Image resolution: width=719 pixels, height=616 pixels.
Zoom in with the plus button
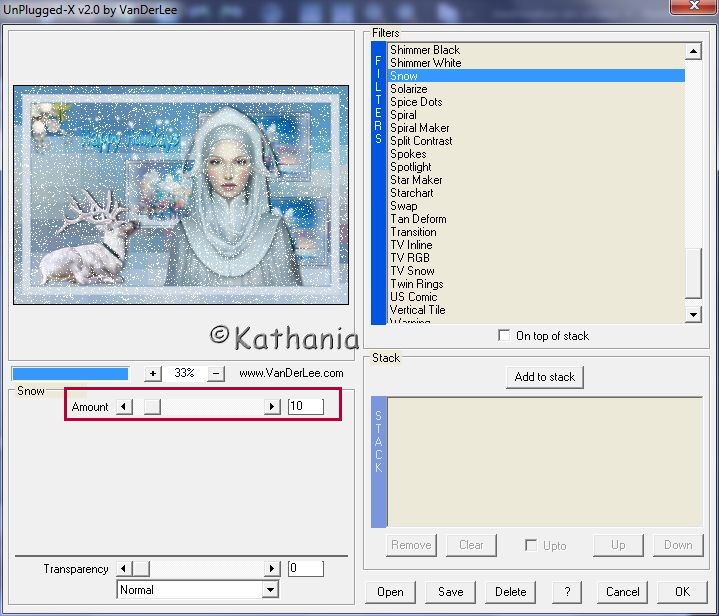point(153,373)
